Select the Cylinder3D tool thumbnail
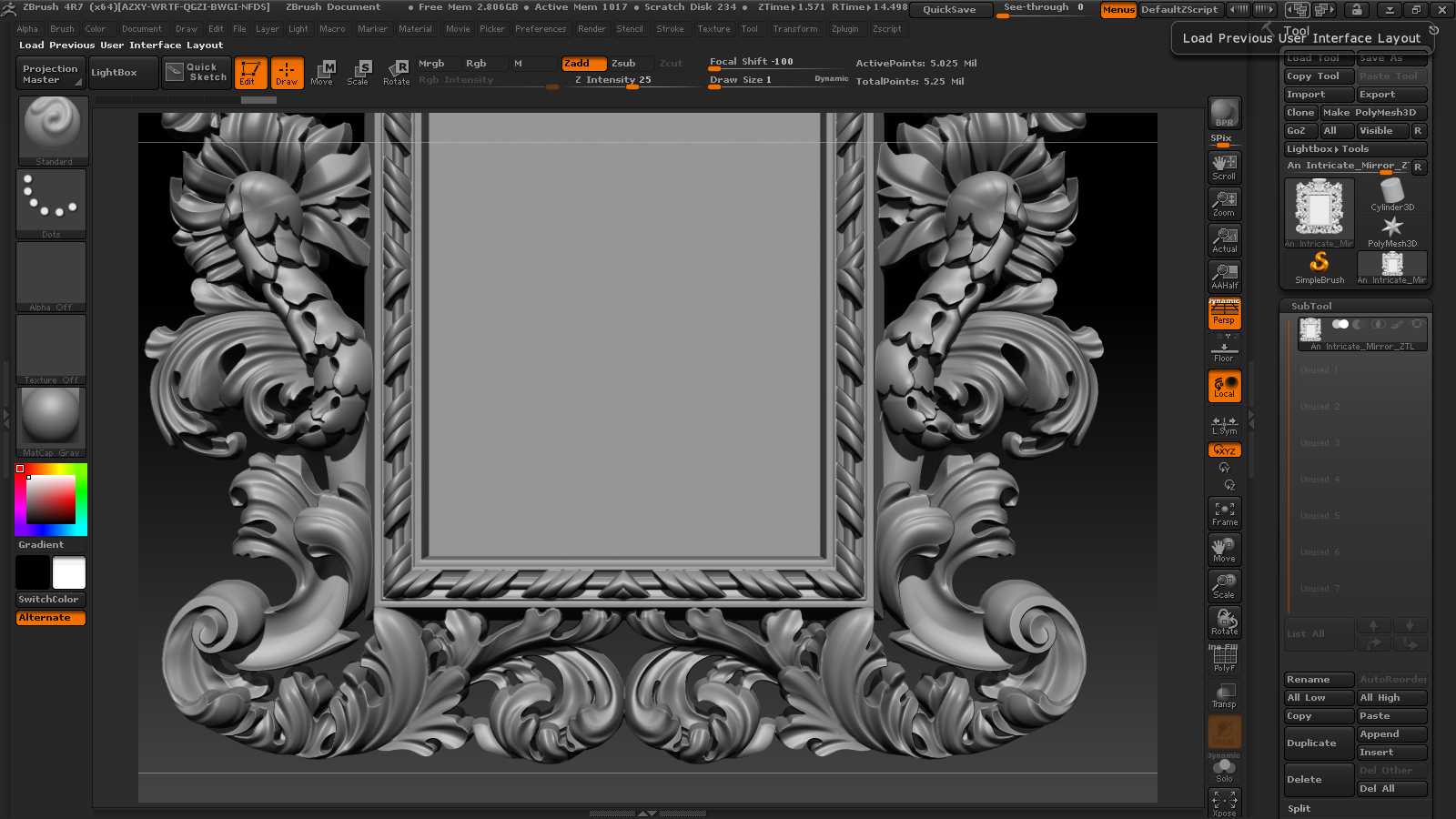Image resolution: width=1456 pixels, height=819 pixels. [x=1391, y=195]
